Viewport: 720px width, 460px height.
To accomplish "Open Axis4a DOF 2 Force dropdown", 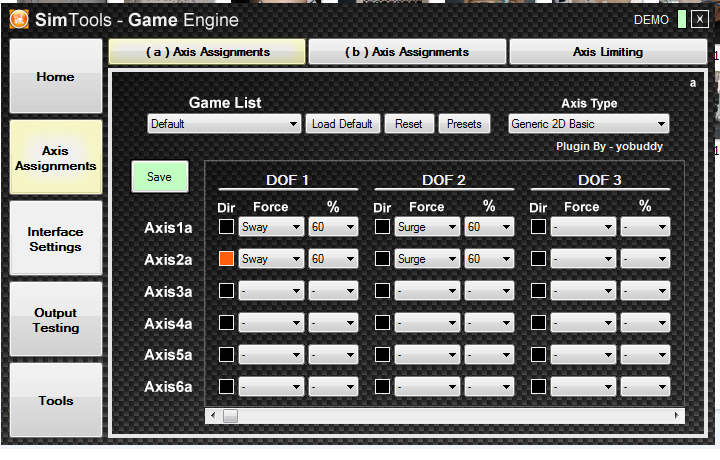I will coord(427,323).
